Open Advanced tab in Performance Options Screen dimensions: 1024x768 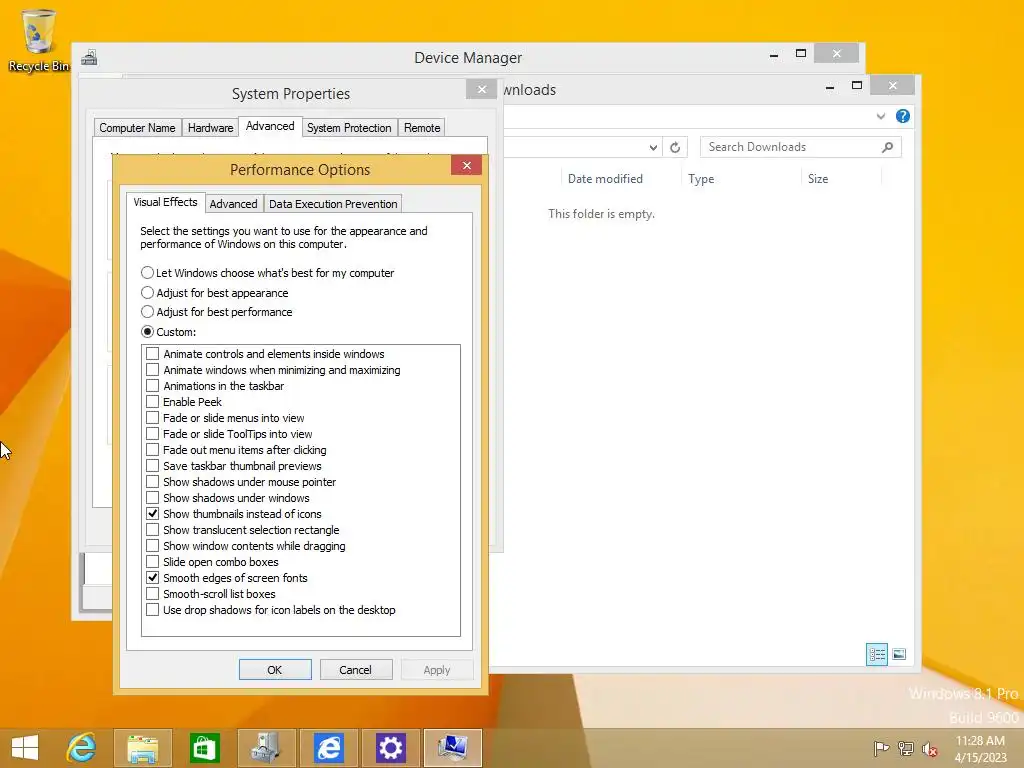[x=233, y=204]
